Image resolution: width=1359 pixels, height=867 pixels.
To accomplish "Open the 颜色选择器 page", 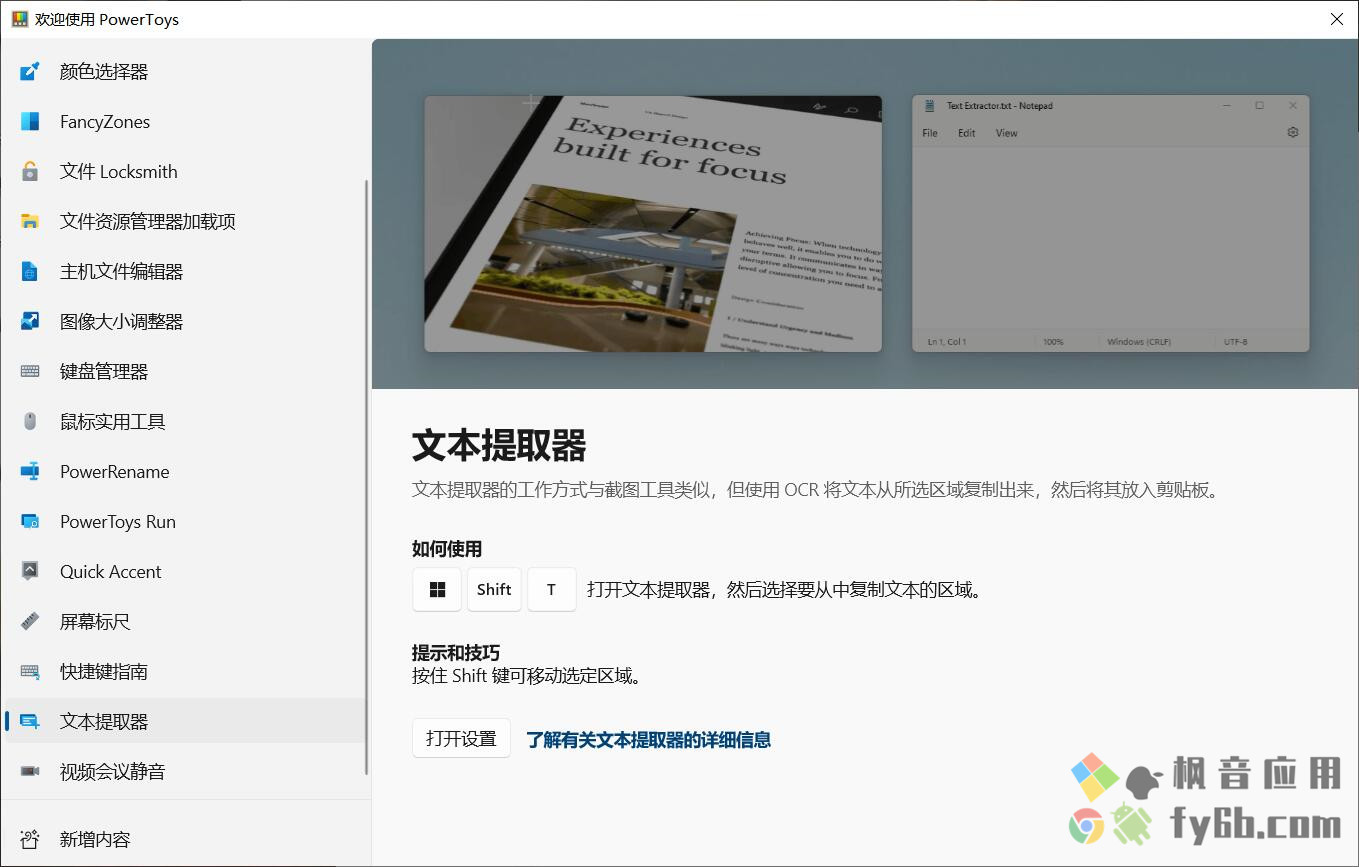I will tap(185, 71).
